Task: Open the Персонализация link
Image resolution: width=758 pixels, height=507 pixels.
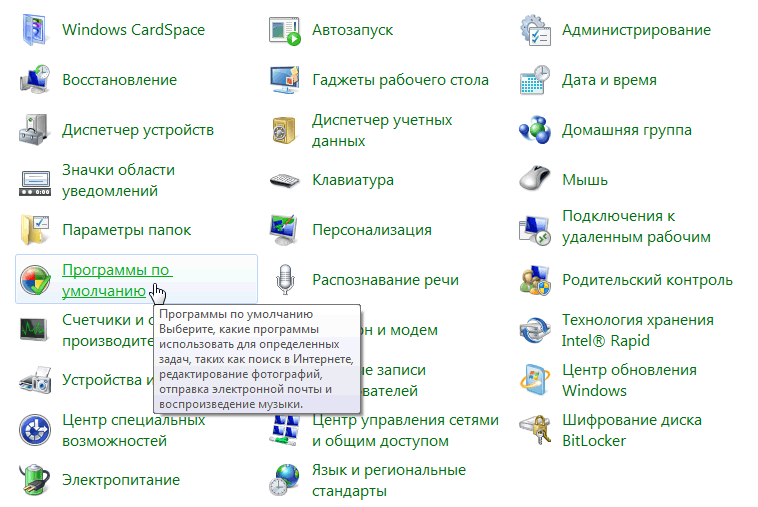Action: pyautogui.click(x=372, y=230)
